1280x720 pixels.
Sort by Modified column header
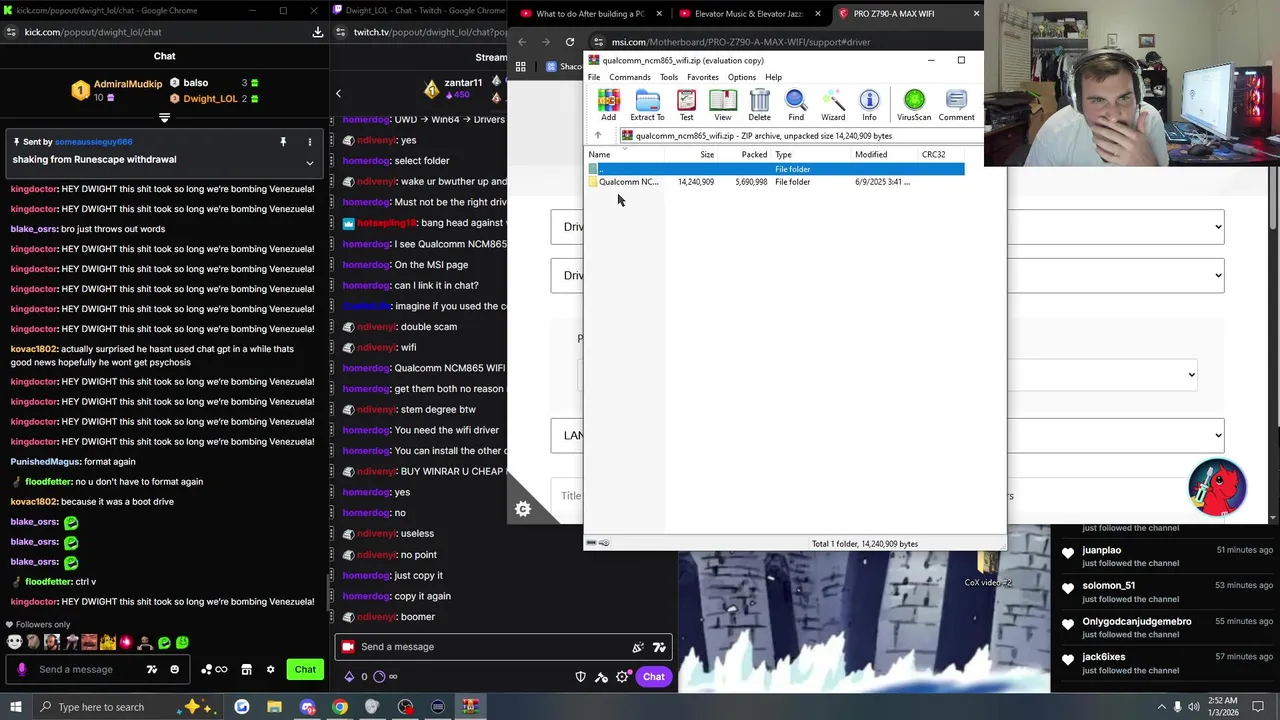click(884, 155)
